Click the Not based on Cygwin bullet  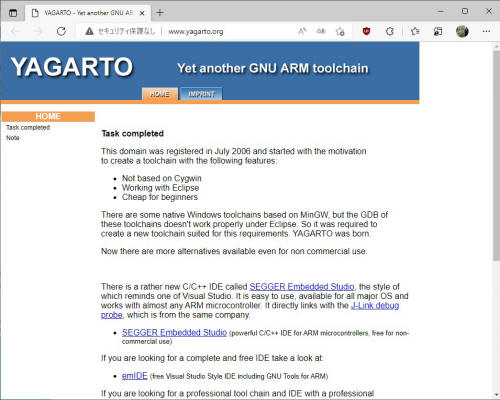(x=161, y=178)
